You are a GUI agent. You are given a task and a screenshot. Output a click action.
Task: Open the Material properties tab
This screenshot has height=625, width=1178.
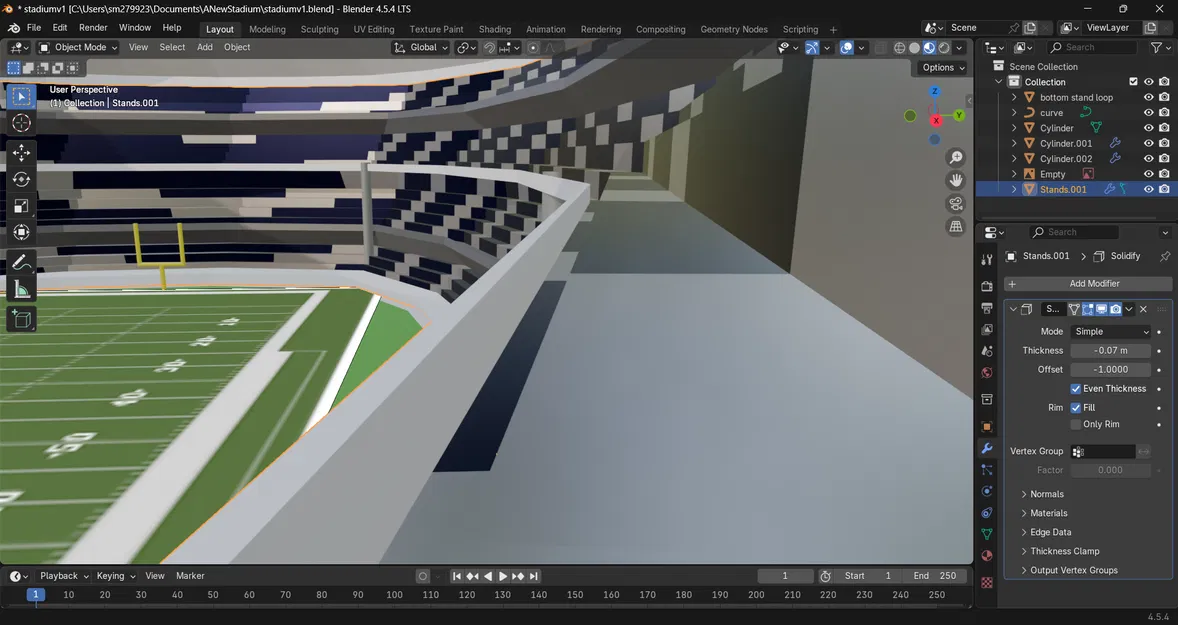[986, 555]
